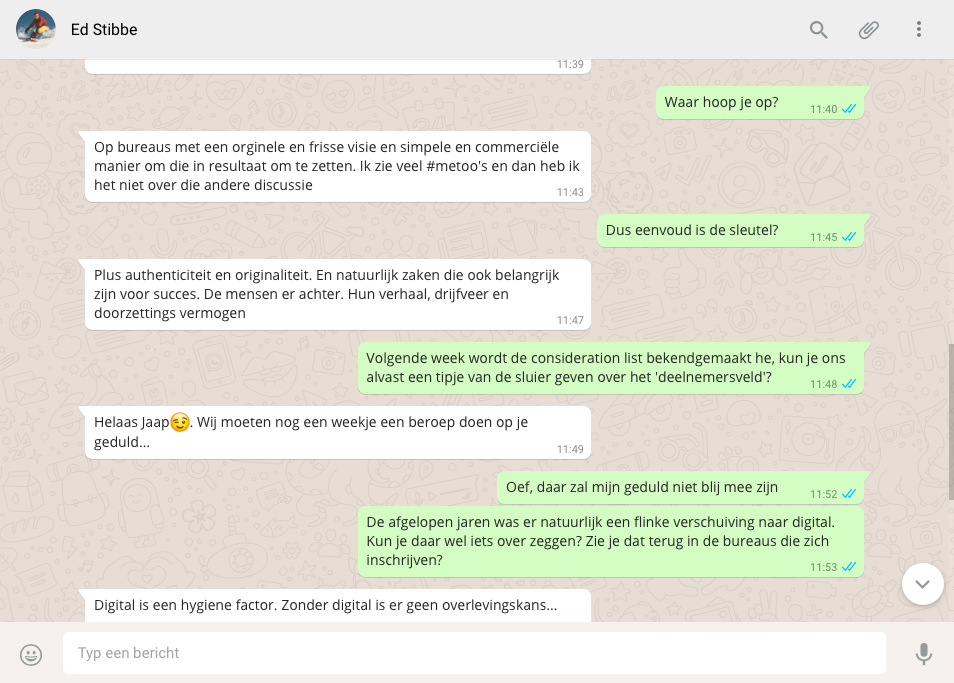
Task: Click read receipt ticks on 'Waar hoop je op?'
Action: [x=849, y=109]
